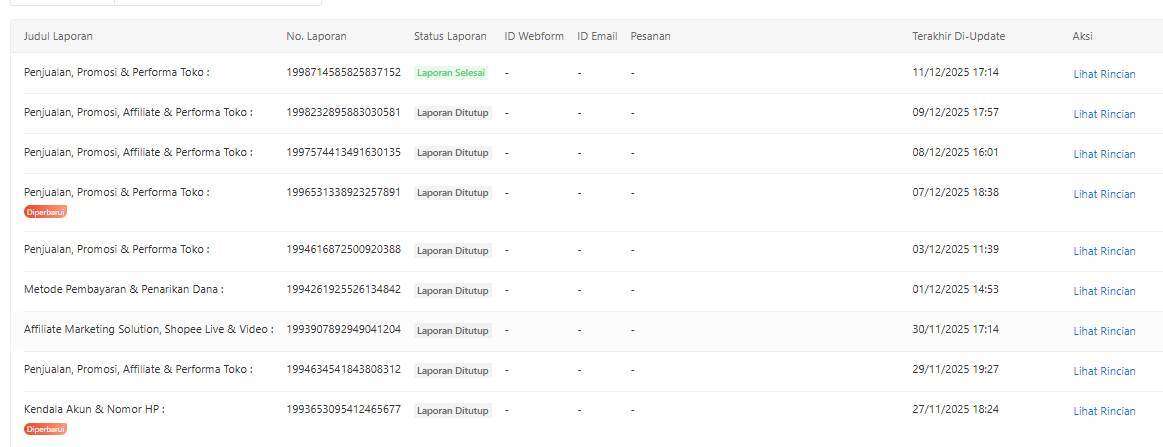Screen dimensions: 1163x447
Task: Click the Status Laporan column header
Action: pos(450,36)
